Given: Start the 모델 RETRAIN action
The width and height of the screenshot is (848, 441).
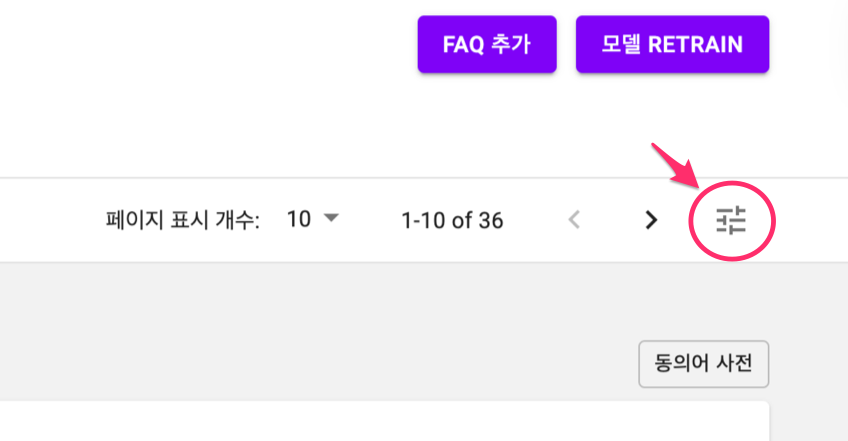Looking at the screenshot, I should pyautogui.click(x=672, y=44).
